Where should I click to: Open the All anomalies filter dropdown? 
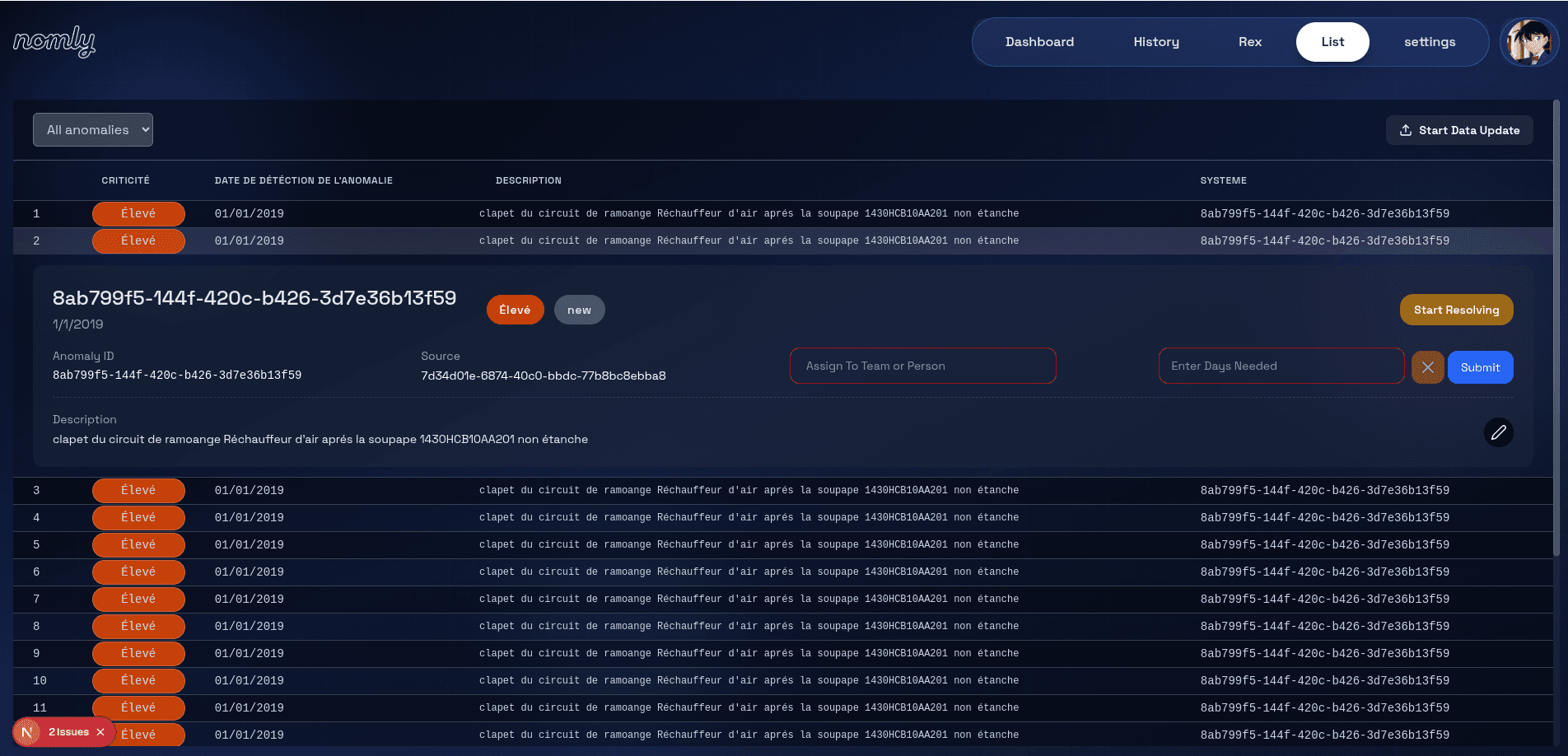92,129
